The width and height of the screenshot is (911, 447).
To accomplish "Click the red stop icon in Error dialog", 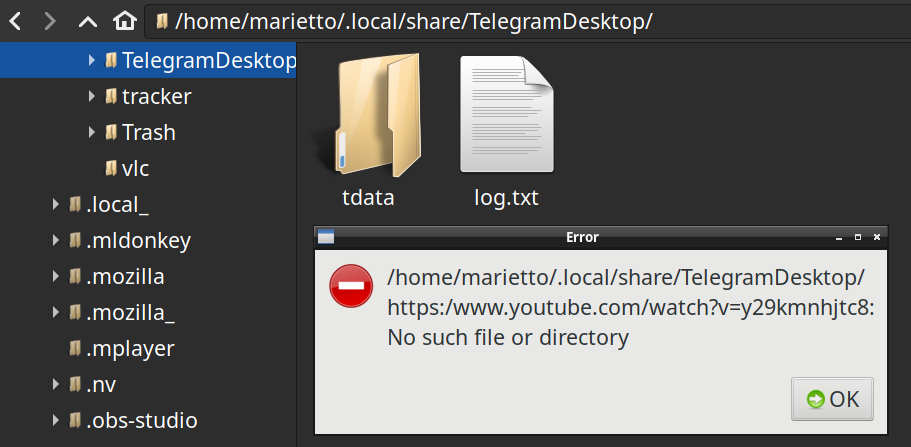I will 351,285.
